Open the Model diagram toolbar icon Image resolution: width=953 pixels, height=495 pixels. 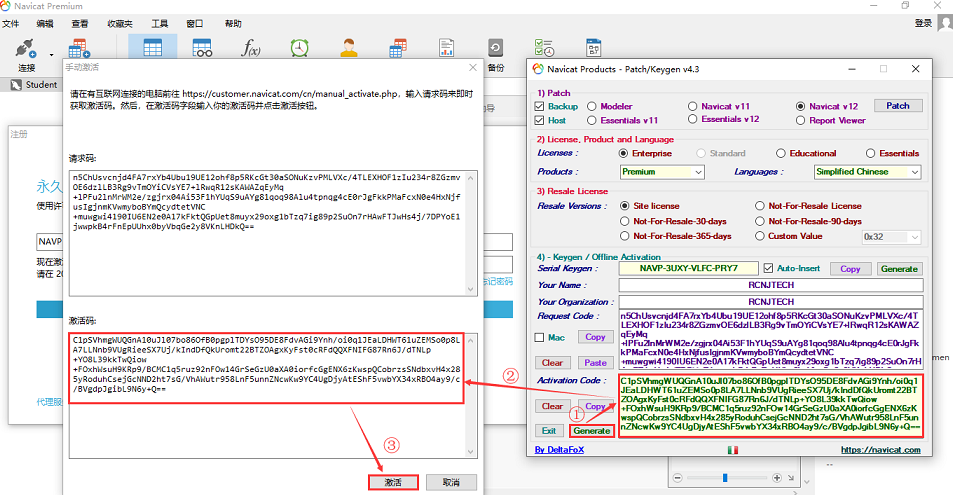click(593, 47)
